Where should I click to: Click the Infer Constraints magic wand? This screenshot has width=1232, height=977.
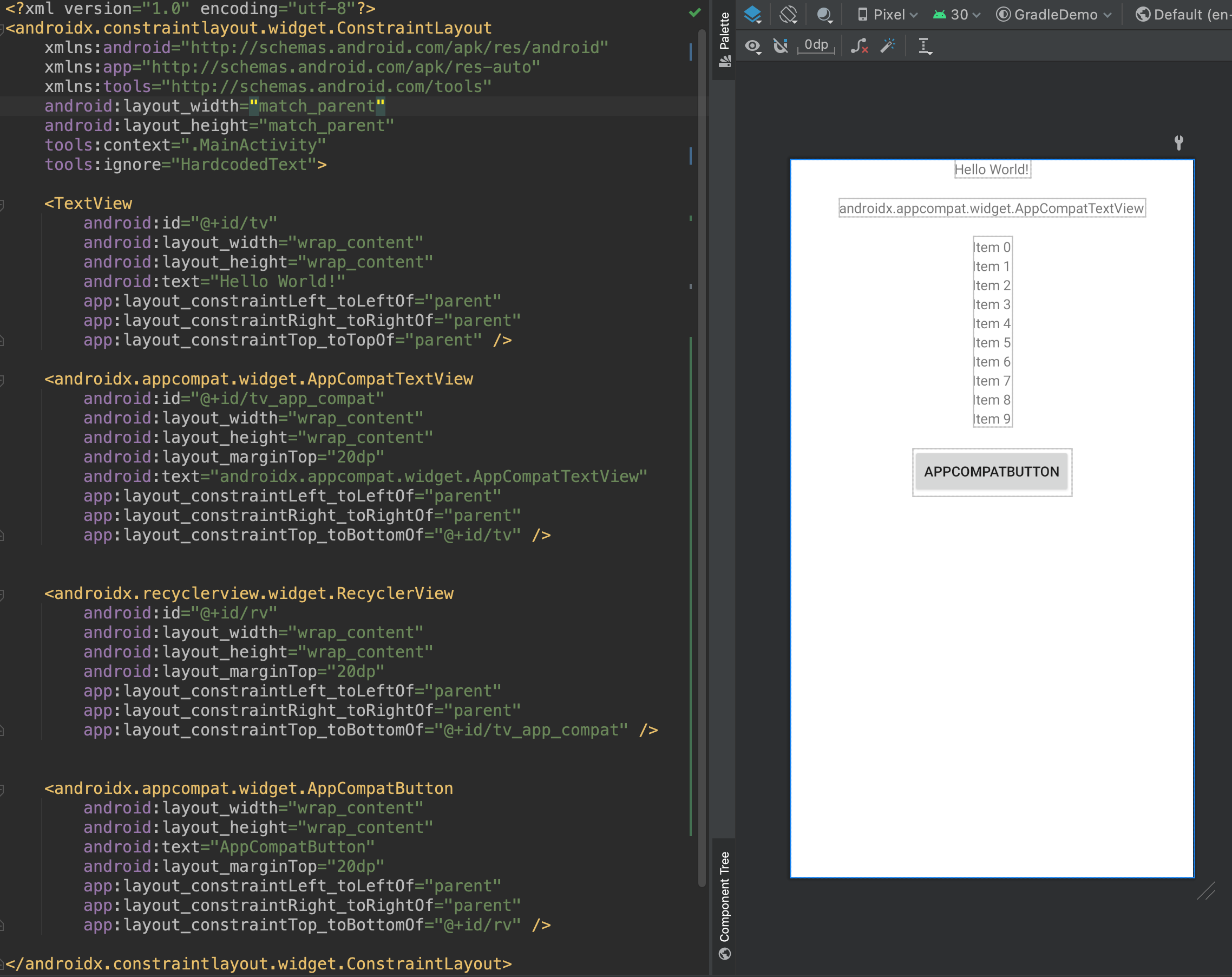coord(888,45)
